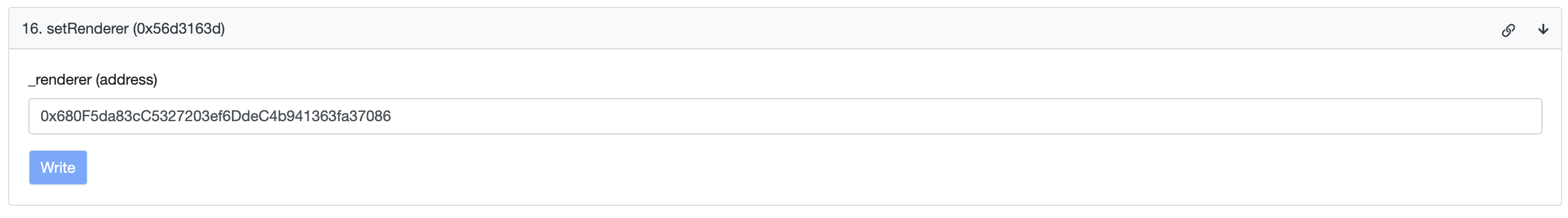Click the Write button
This screenshot has height=218, width=1568.
(58, 168)
